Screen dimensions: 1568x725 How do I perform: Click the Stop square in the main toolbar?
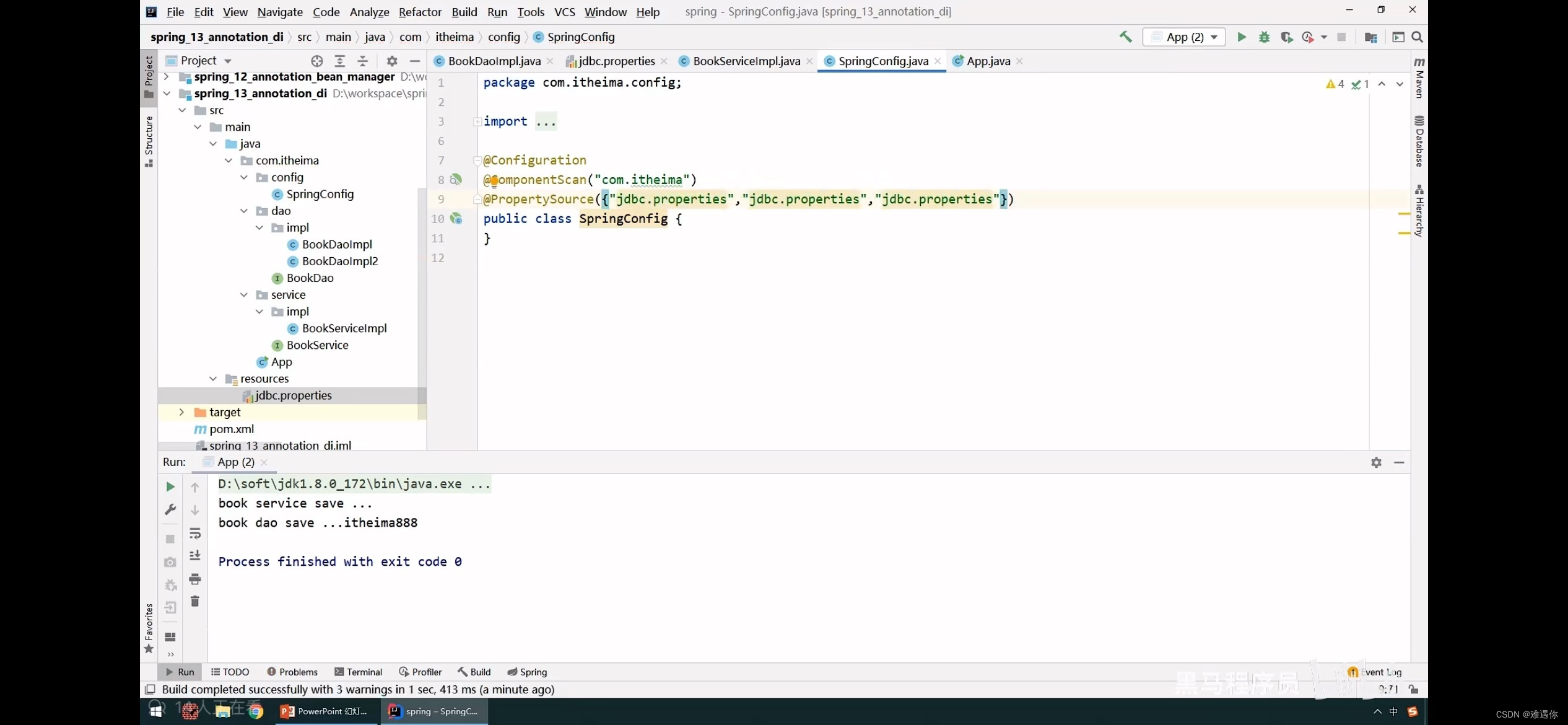(1341, 37)
